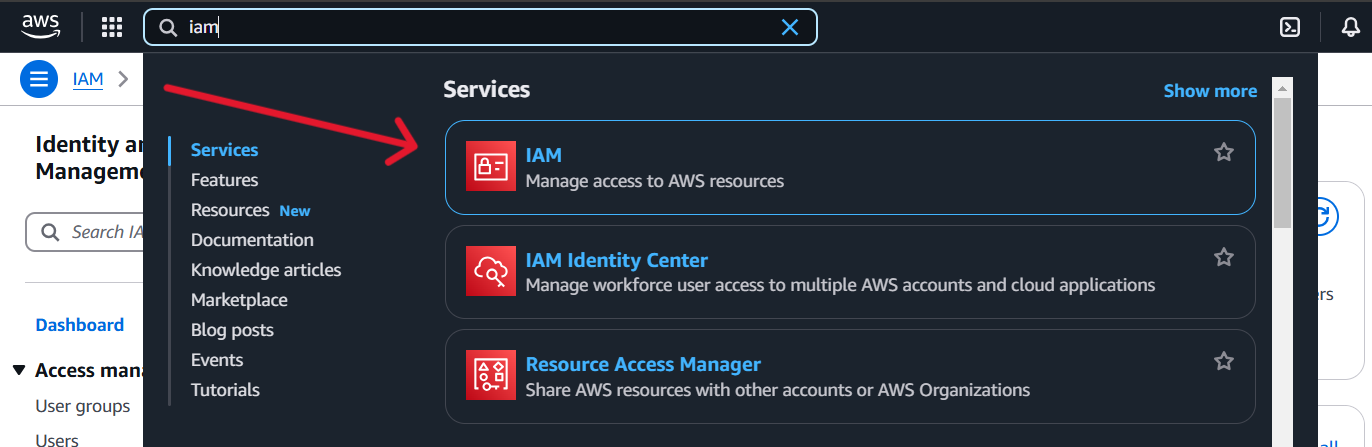The image size is (1372, 447).
Task: Click the Search IAM sidebar field
Action: pos(85,232)
